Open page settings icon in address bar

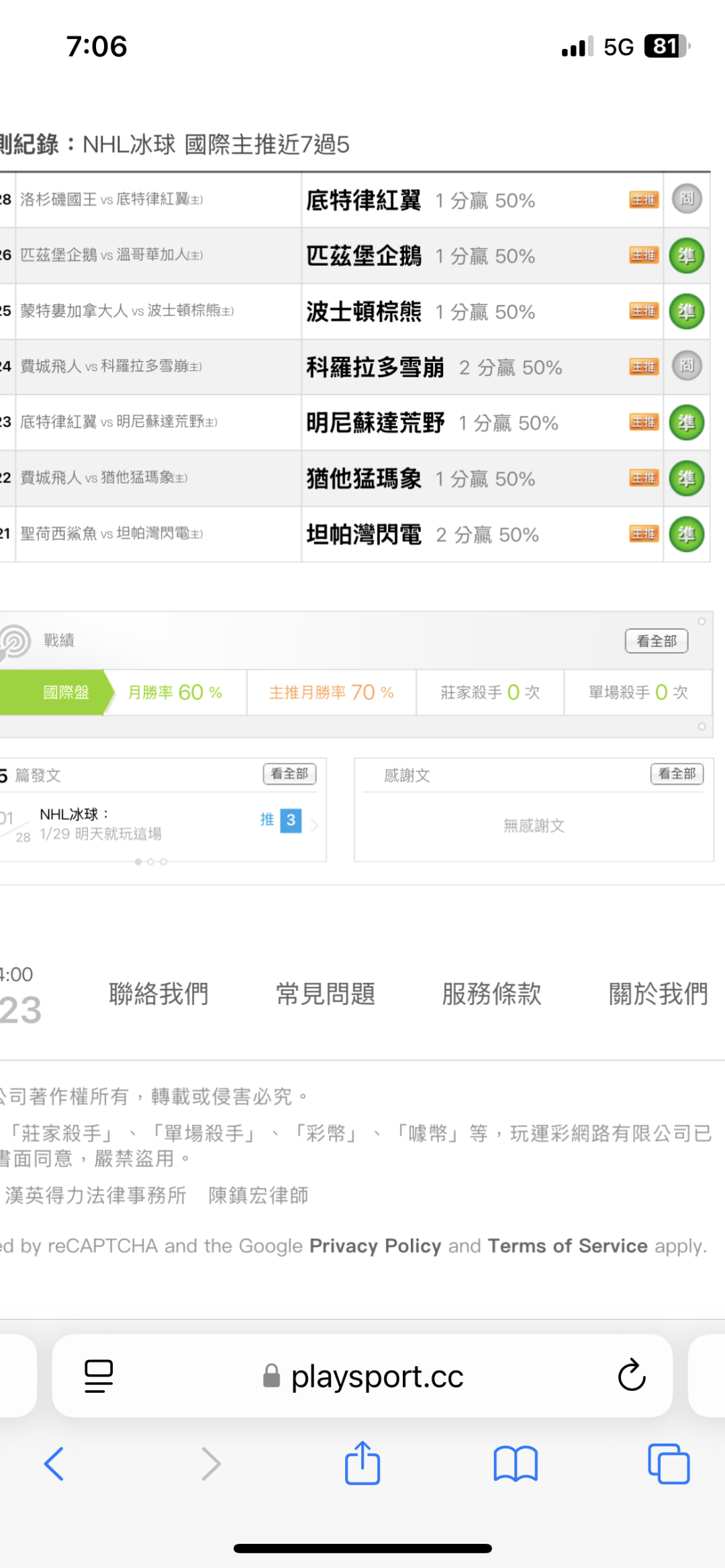(x=99, y=1375)
